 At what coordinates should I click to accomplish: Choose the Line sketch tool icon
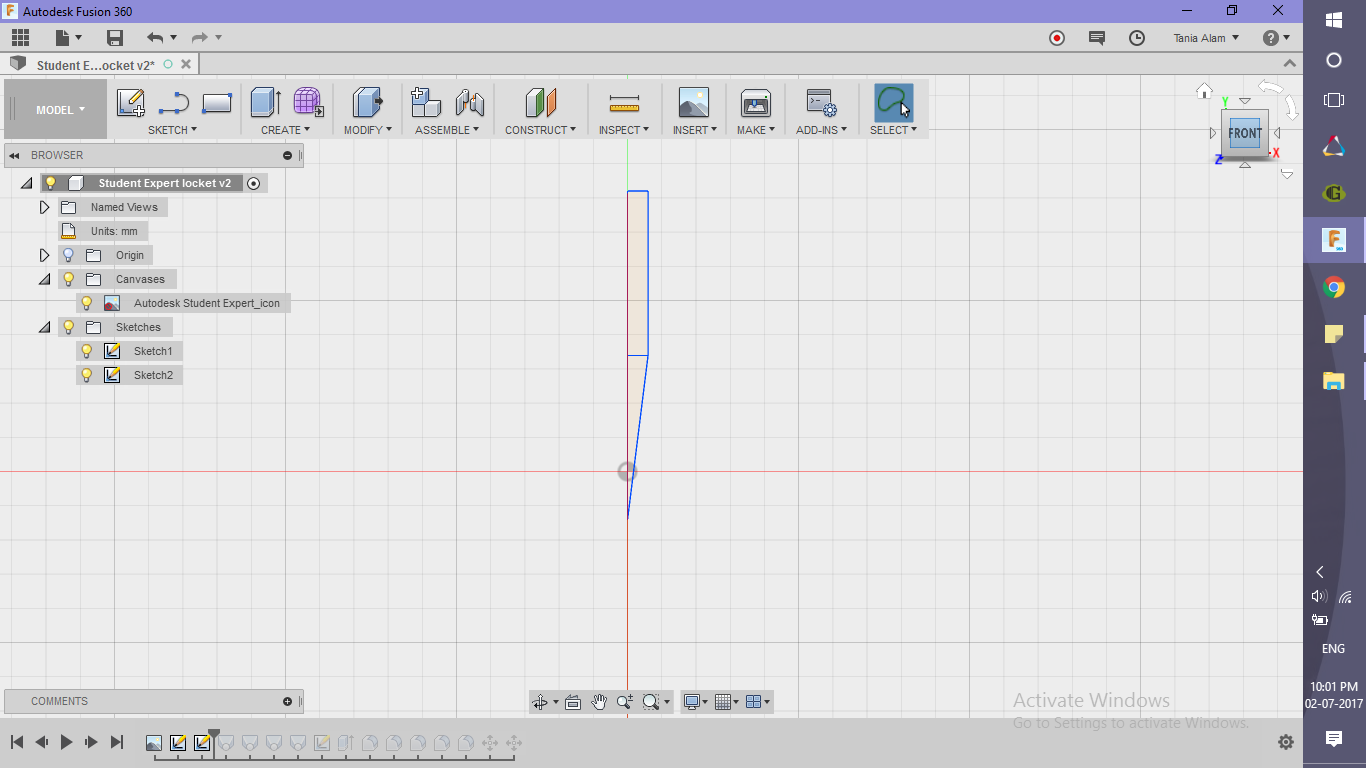pyautogui.click(x=174, y=103)
